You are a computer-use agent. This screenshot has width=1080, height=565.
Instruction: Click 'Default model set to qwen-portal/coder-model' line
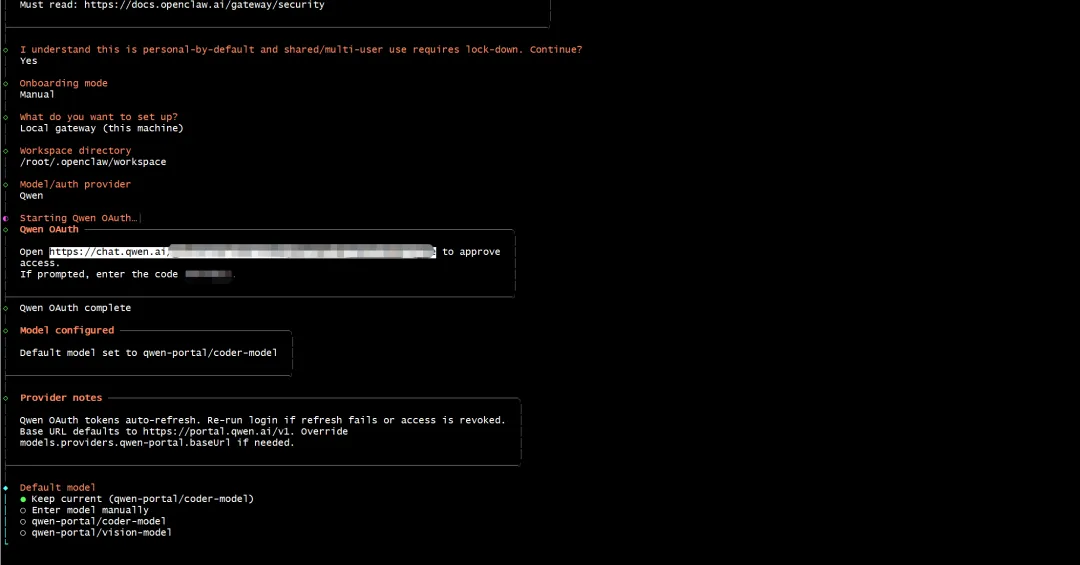(148, 353)
